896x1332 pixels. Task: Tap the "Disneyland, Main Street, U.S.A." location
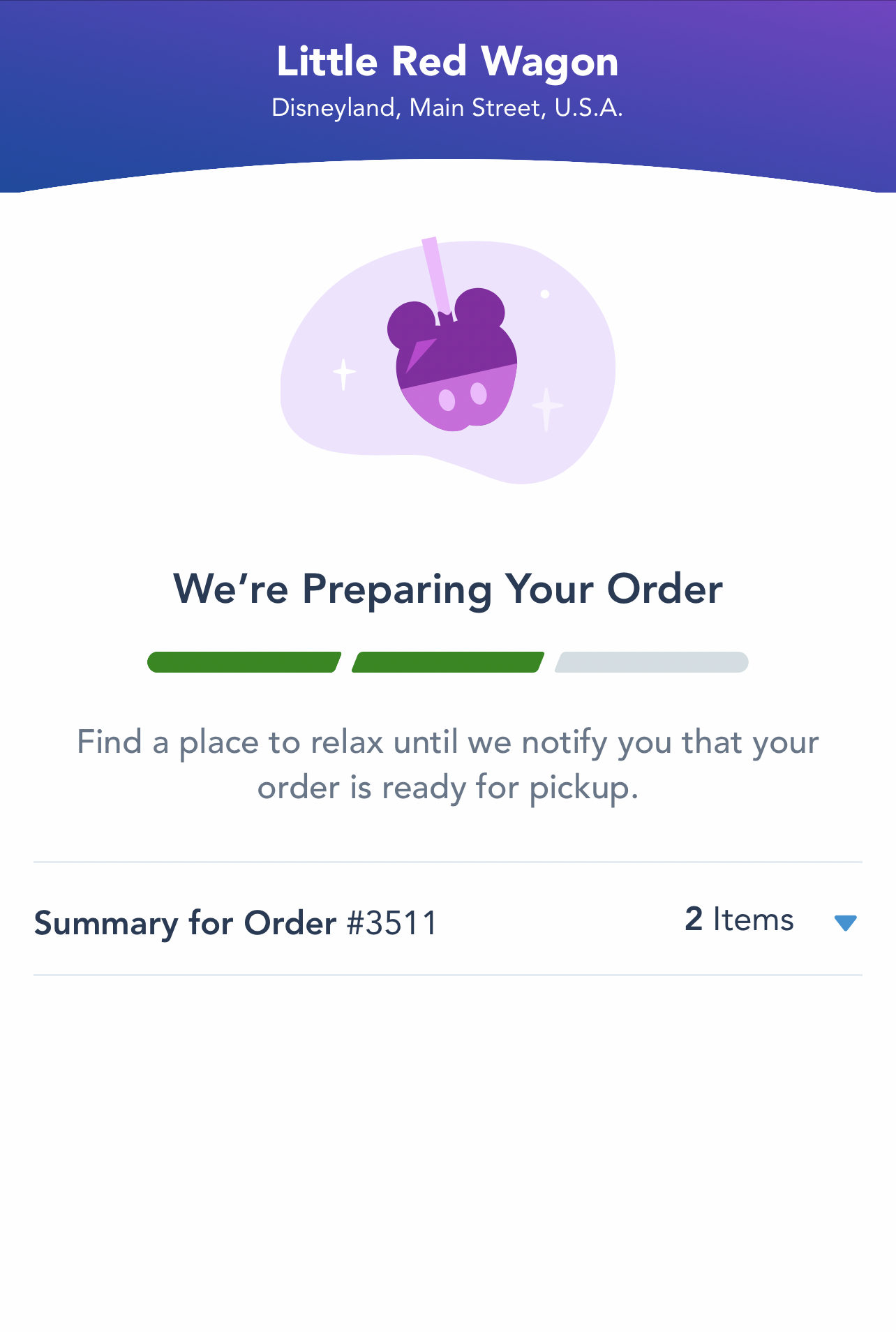[x=447, y=108]
